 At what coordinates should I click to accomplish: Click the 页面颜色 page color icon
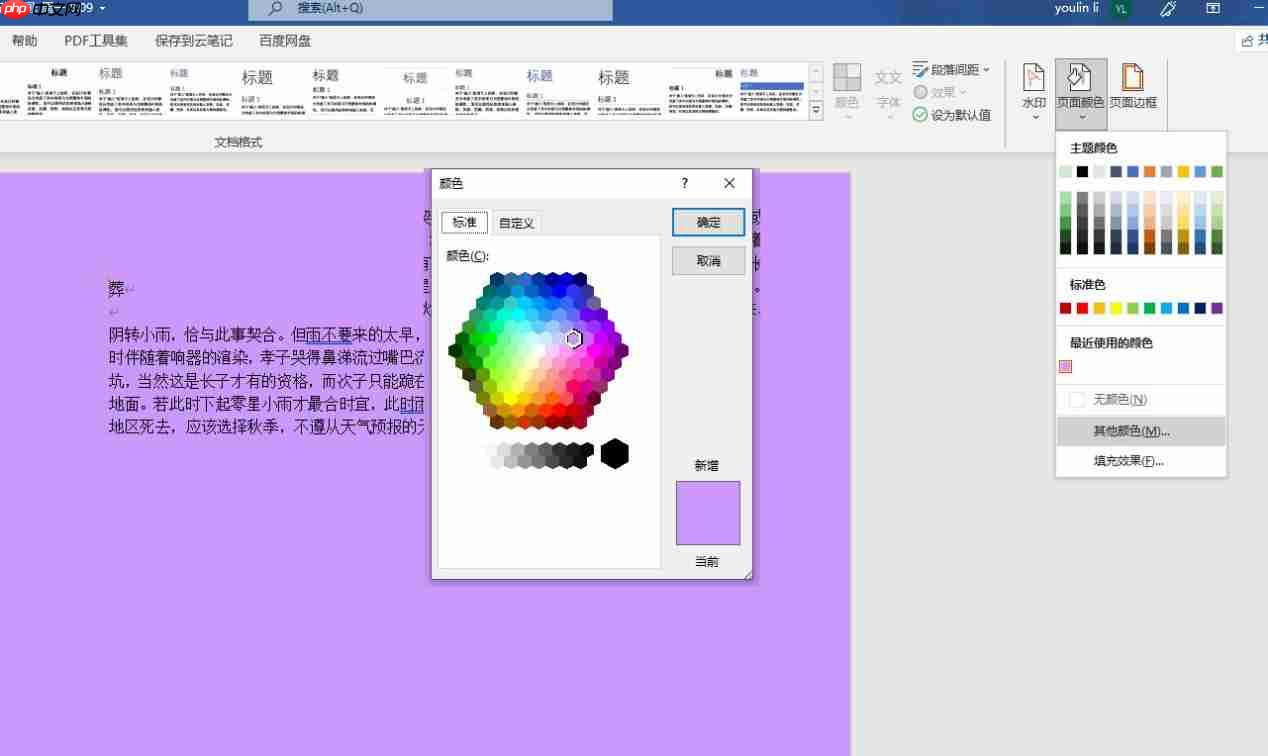tap(1080, 78)
